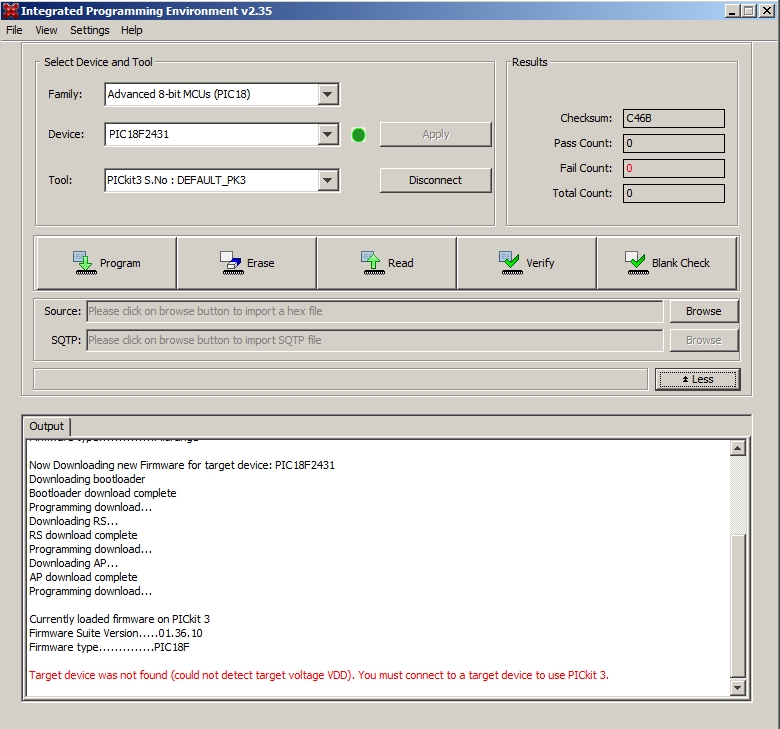Collapse the output panel with Less
The width and height of the screenshot is (780, 729).
[x=697, y=379]
